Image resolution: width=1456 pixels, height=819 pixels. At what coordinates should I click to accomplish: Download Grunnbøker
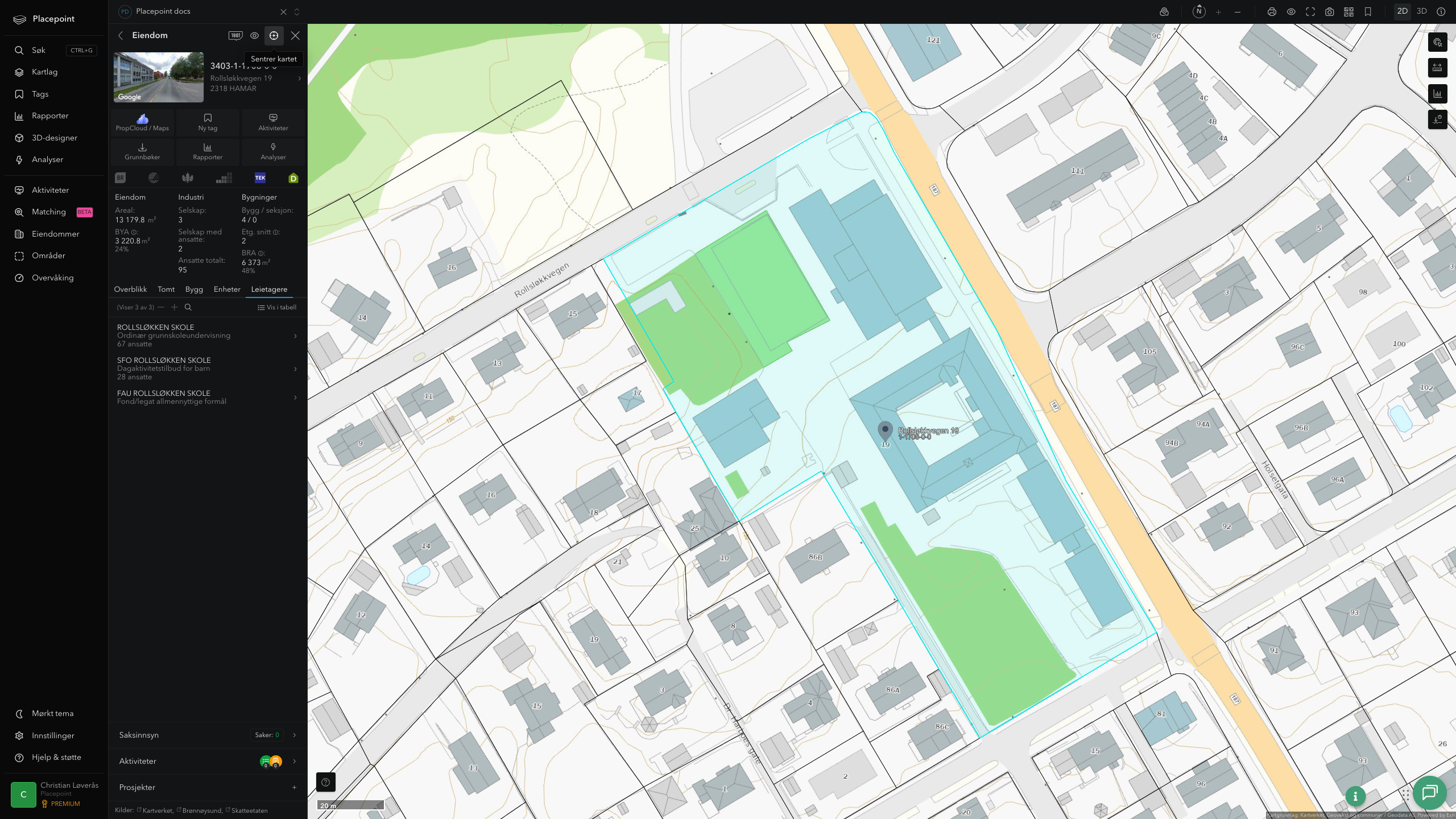(x=142, y=151)
